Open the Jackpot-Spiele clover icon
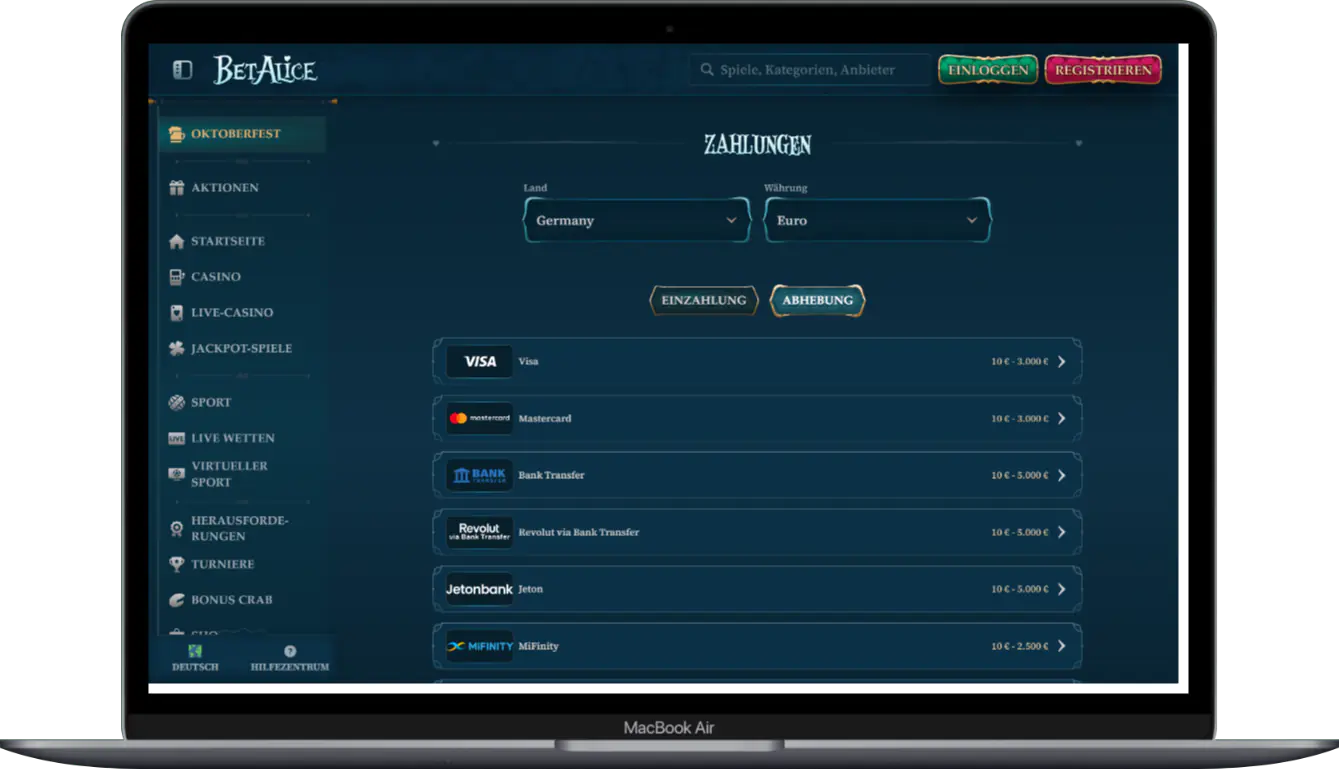Image resolution: width=1339 pixels, height=769 pixels. tap(177, 349)
